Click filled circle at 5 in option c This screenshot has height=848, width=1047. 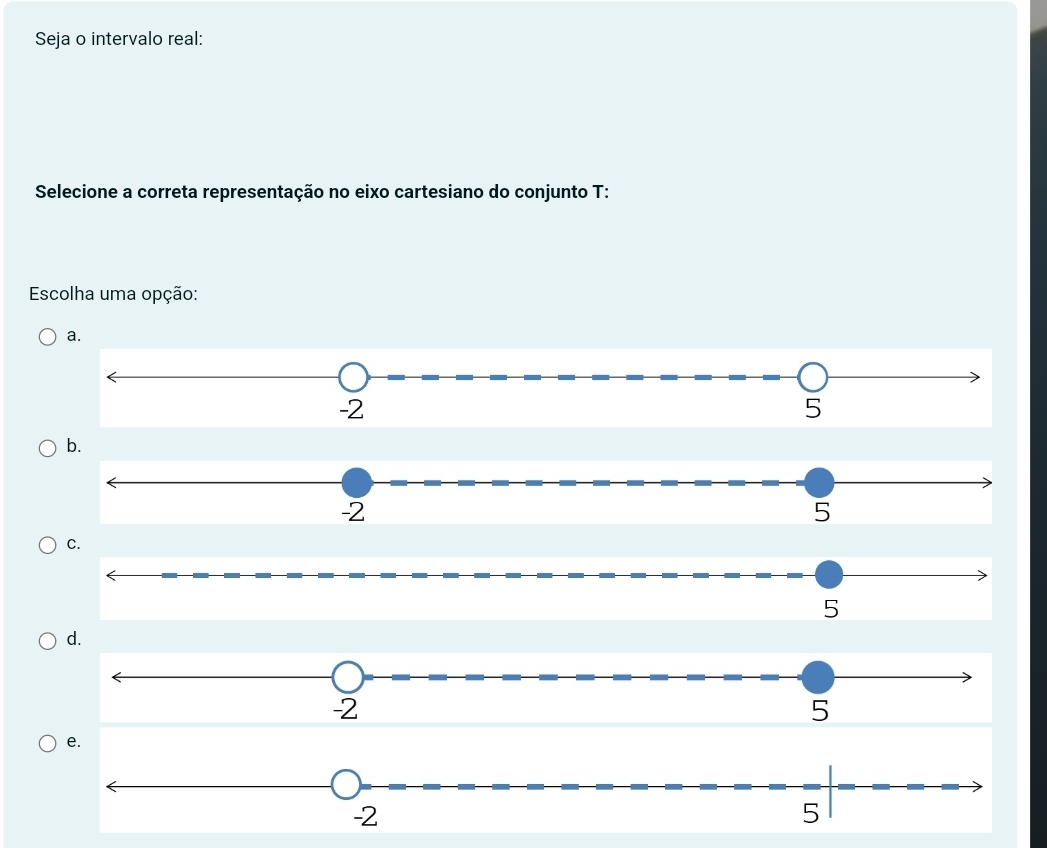pos(829,575)
